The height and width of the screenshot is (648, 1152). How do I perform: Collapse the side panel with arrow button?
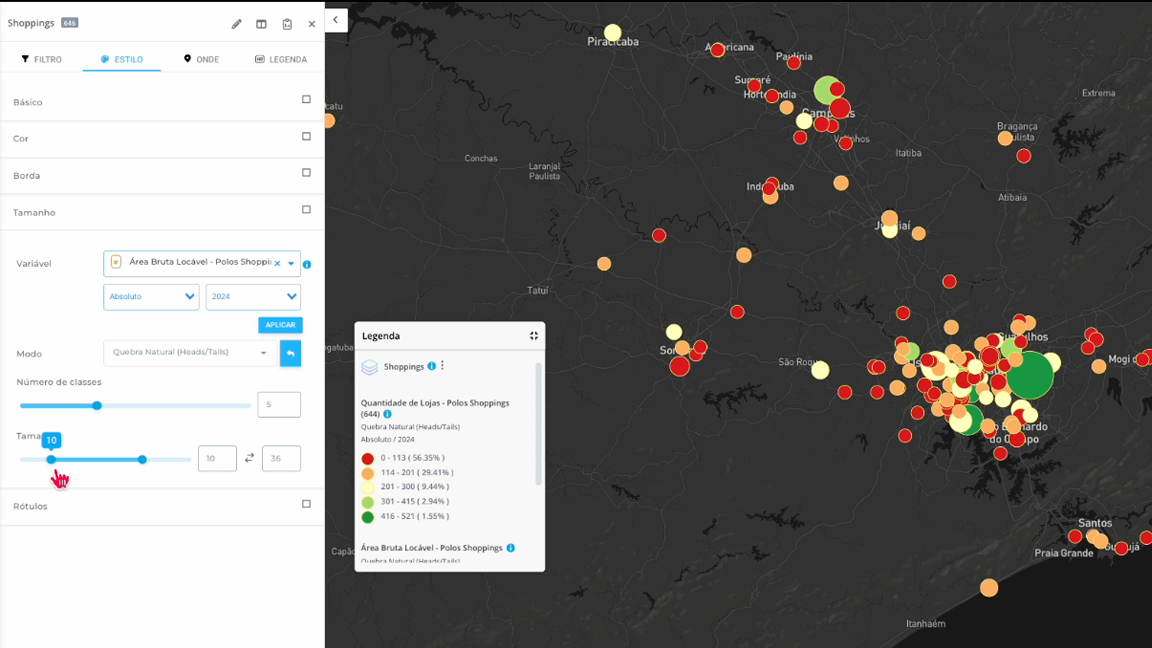pyautogui.click(x=336, y=20)
